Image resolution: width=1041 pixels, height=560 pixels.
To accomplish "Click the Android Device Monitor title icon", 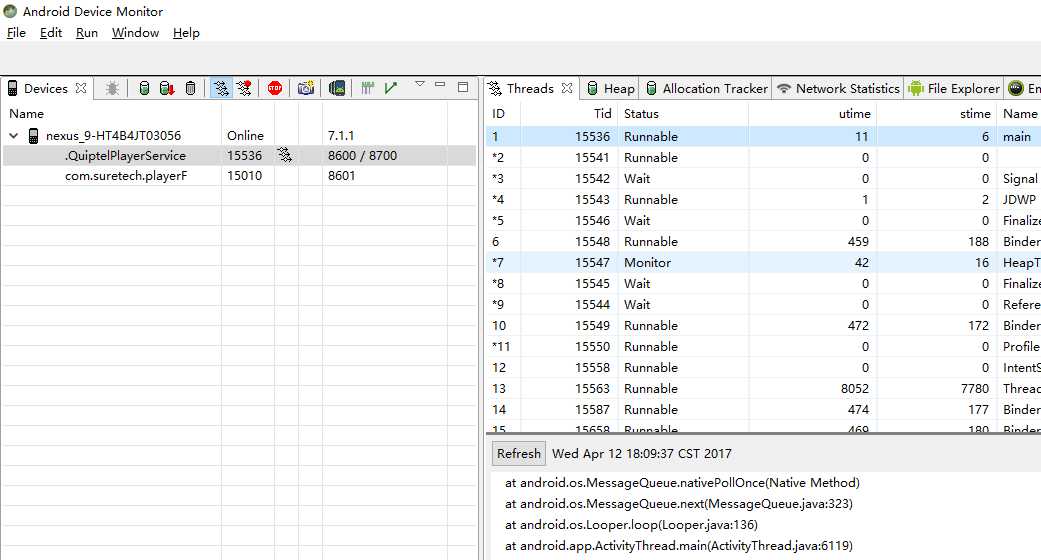I will click(10, 11).
